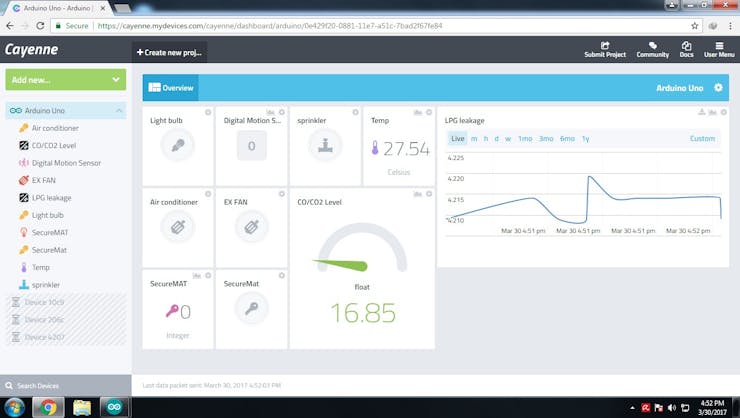The image size is (740, 418).
Task: Bookmark this page with star icon
Action: 695,26
